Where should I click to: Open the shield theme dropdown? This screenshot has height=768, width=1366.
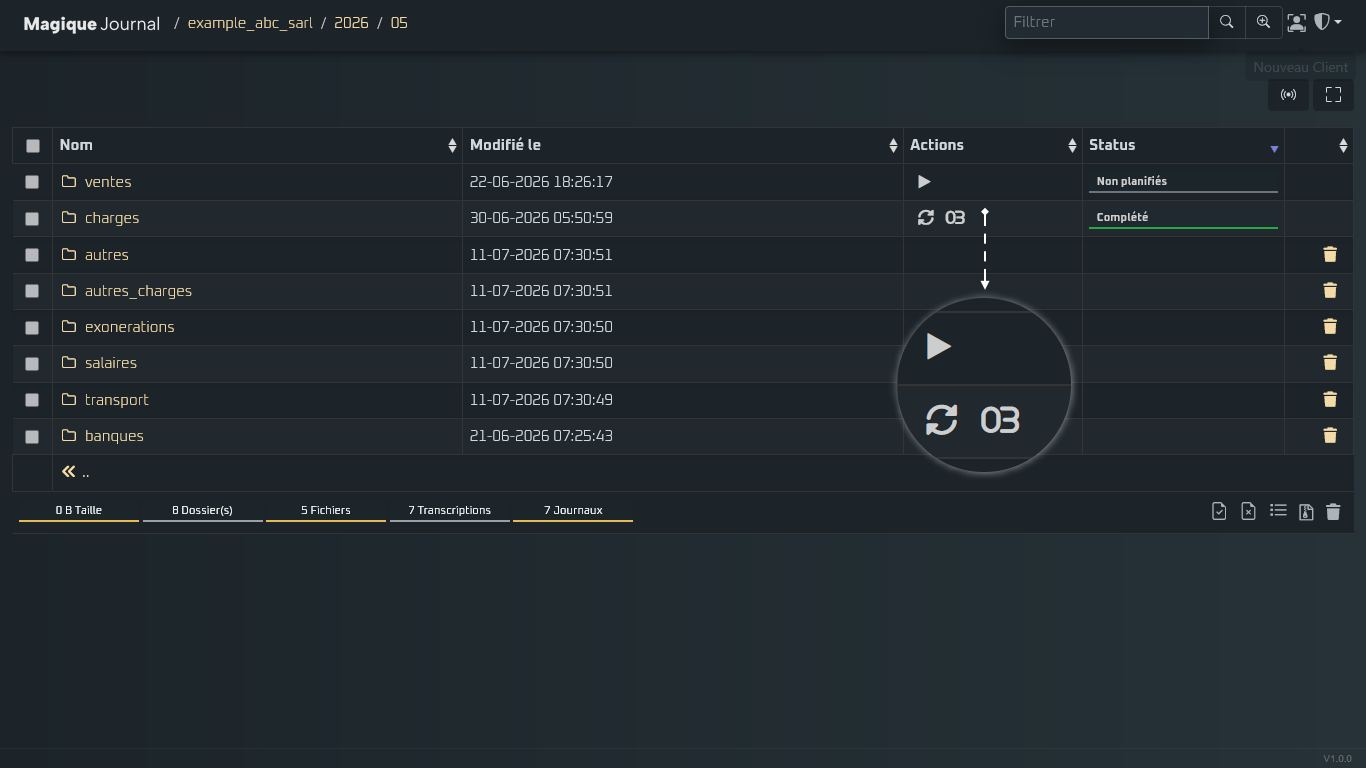pos(1327,22)
